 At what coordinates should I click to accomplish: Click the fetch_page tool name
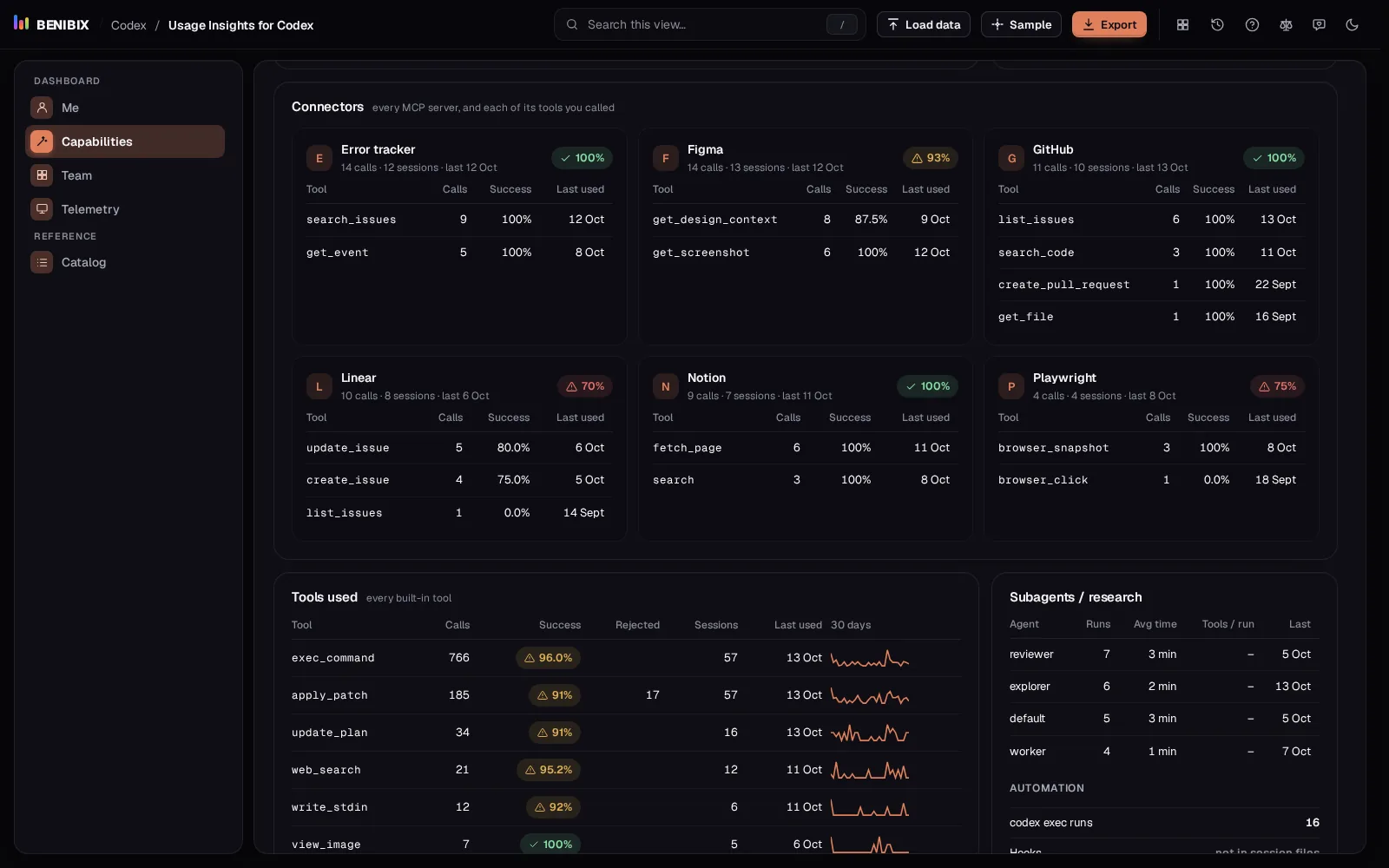pyautogui.click(x=687, y=448)
